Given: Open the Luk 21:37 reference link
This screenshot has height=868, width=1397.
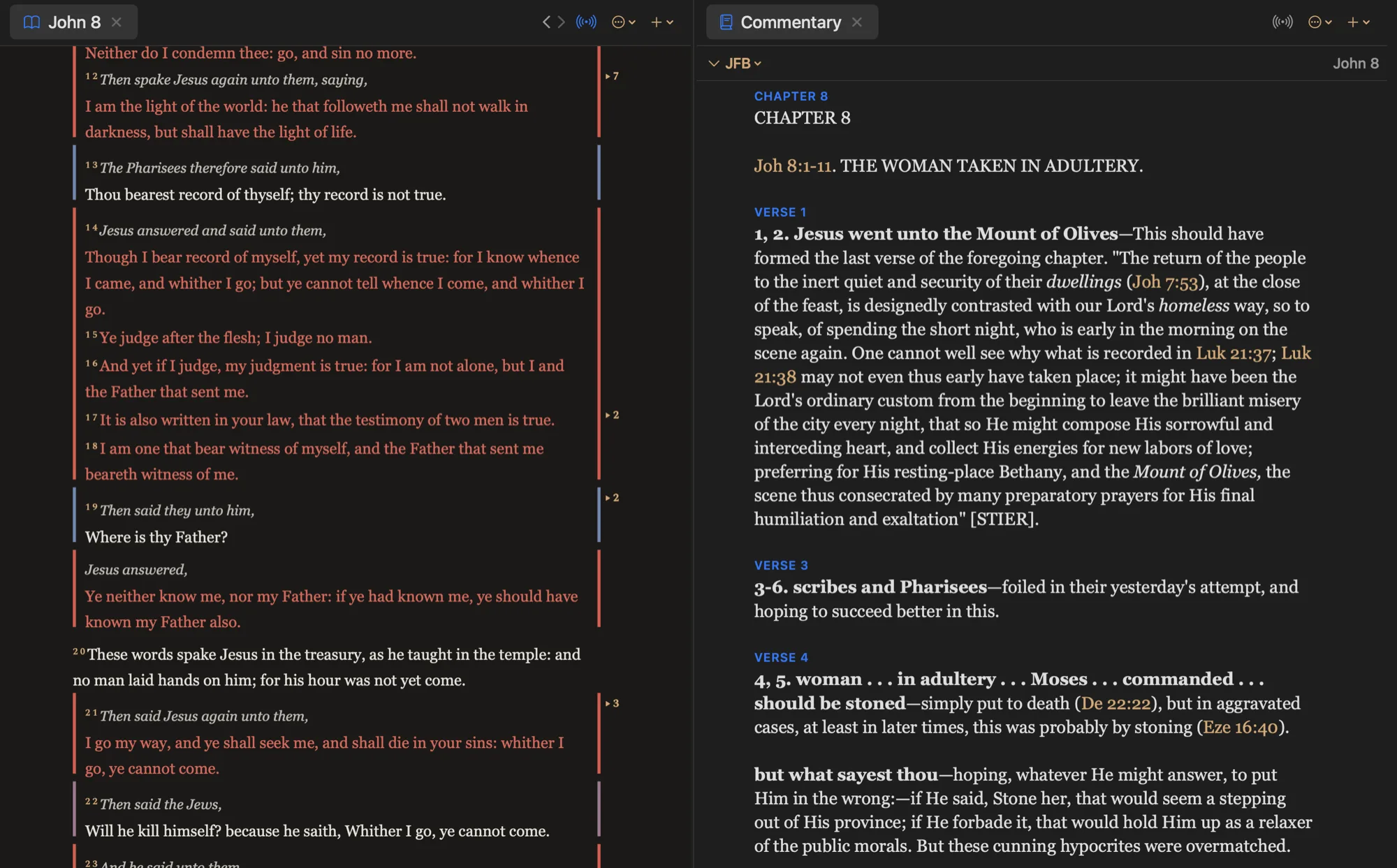Looking at the screenshot, I should tap(1233, 353).
